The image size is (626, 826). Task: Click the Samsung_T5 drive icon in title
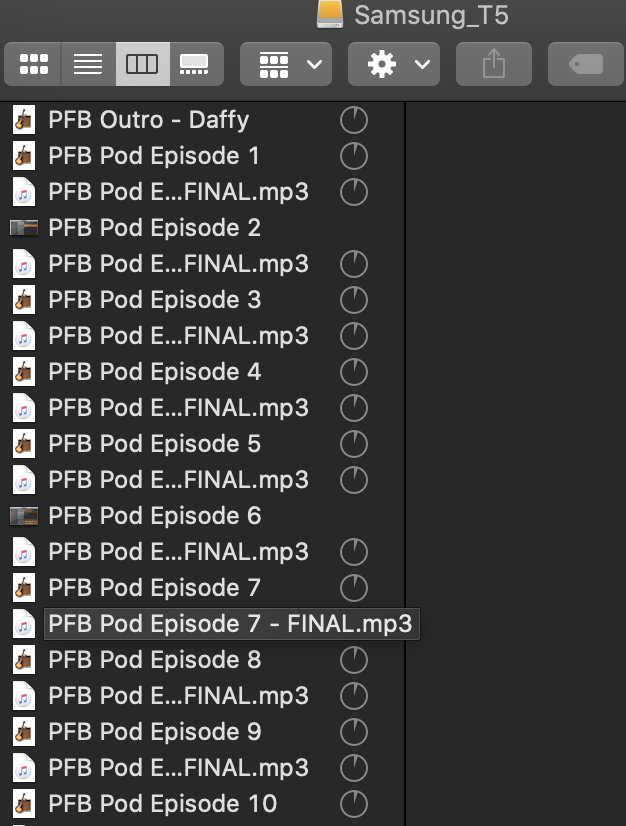330,14
